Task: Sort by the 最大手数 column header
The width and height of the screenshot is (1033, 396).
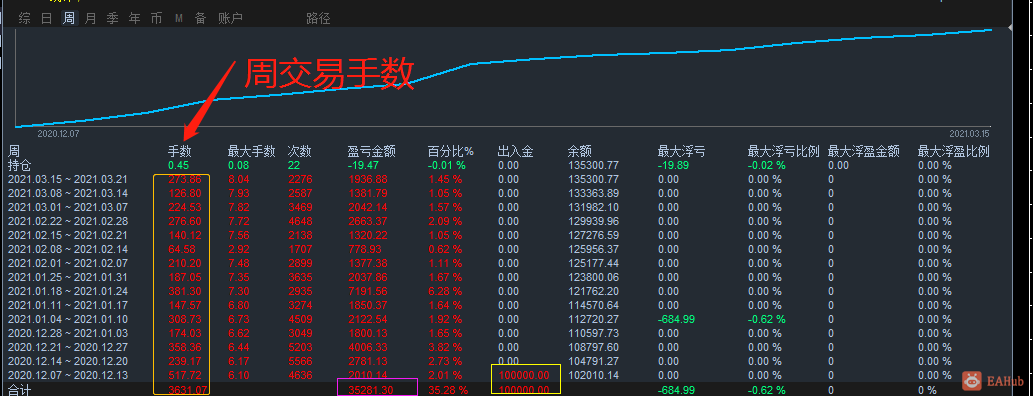Action: tap(251, 152)
